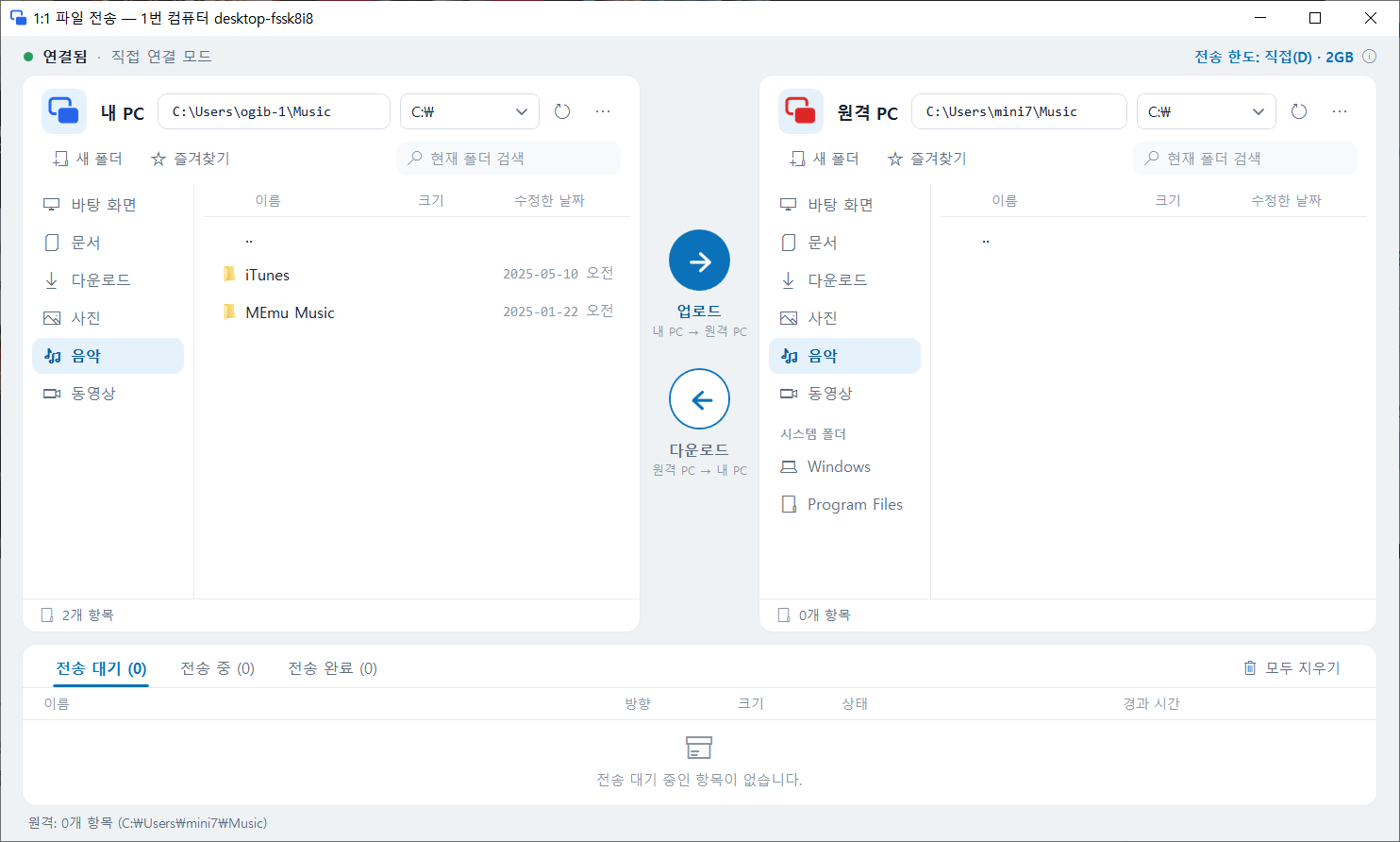Click 모두 지우기 to clear all
The height and width of the screenshot is (842, 1400).
[1292, 668]
